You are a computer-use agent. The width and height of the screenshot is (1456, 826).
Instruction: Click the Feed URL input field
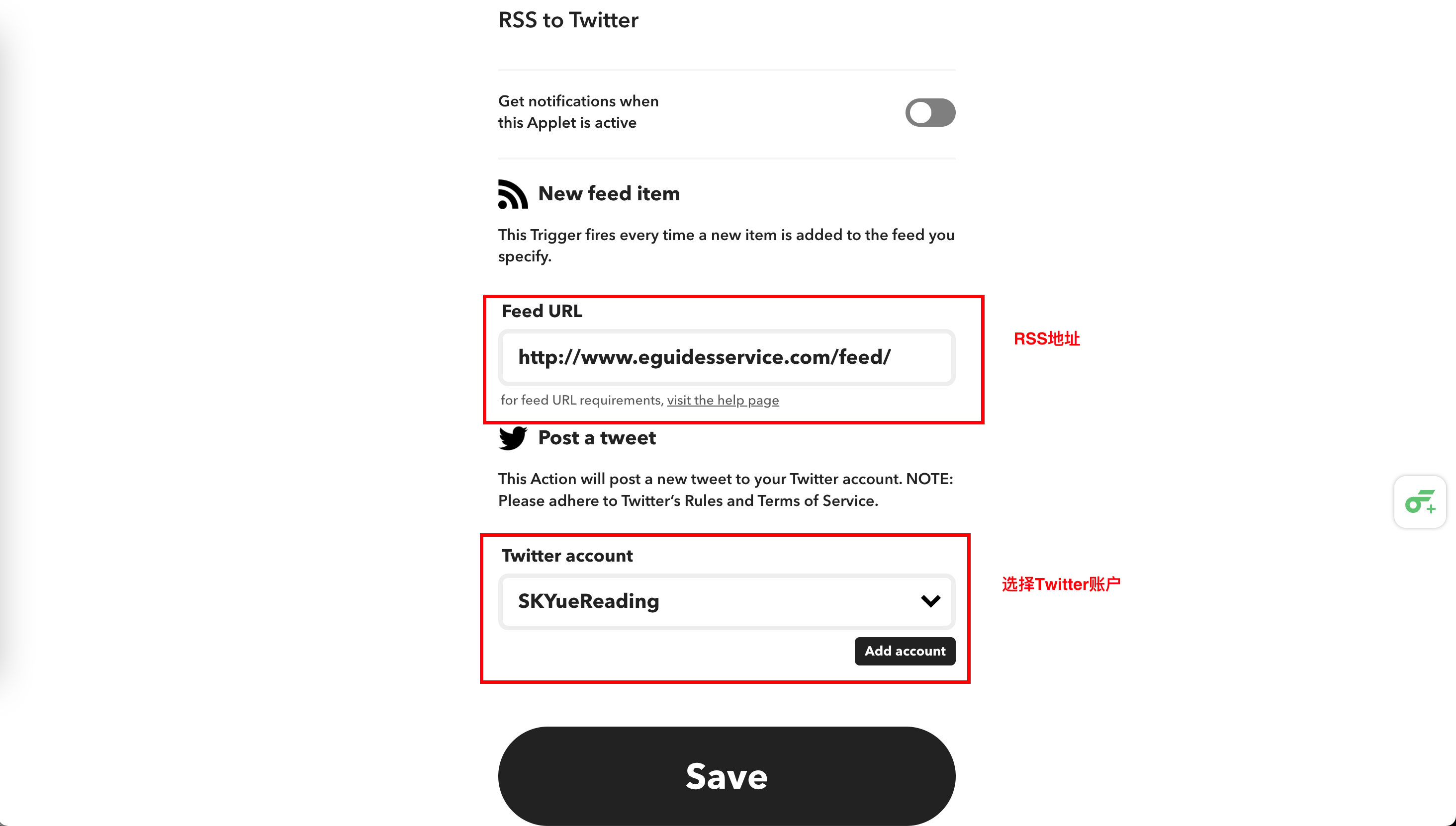727,357
